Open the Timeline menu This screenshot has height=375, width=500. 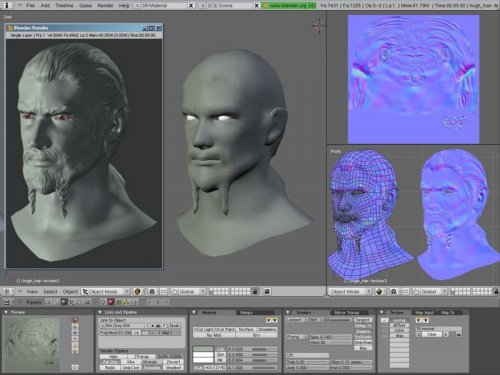(64, 6)
